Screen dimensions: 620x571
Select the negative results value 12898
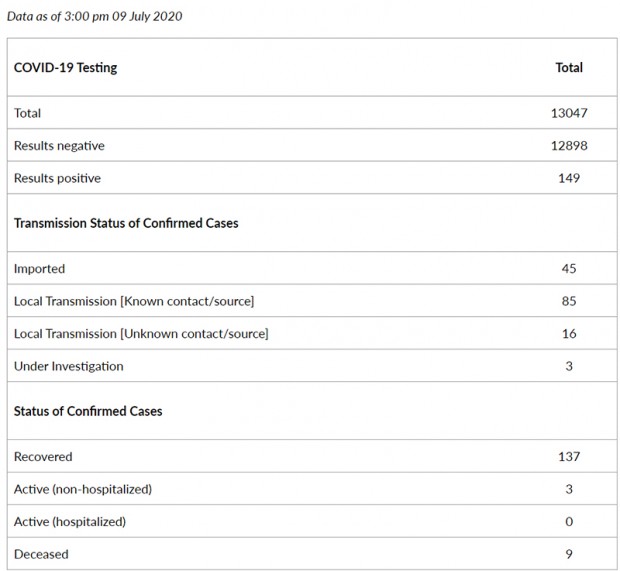(569, 146)
